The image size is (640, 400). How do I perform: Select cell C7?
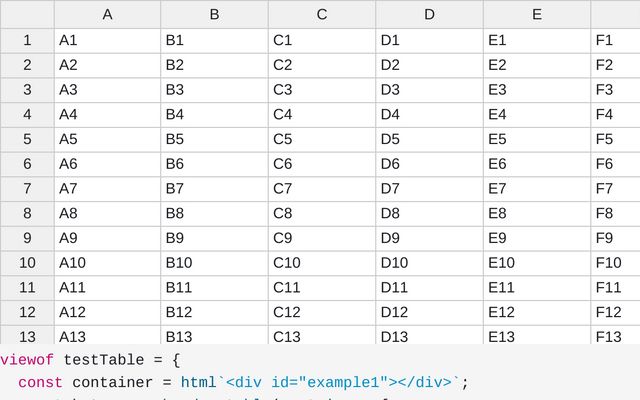(322, 189)
